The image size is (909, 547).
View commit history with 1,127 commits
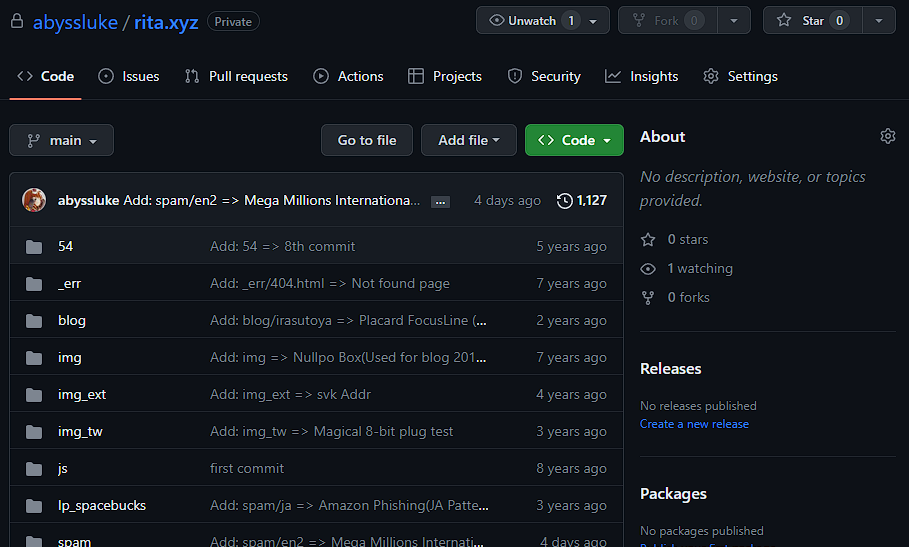581,200
